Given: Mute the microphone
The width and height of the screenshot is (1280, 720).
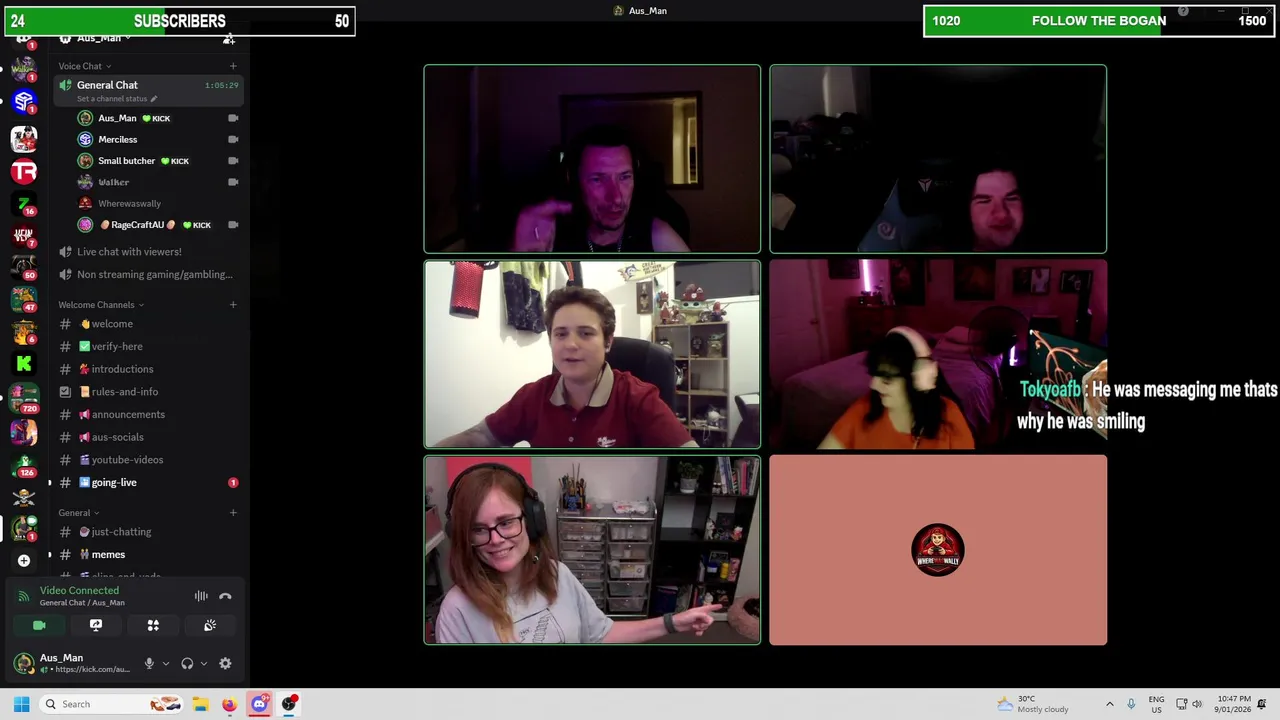Looking at the screenshot, I should 149,663.
